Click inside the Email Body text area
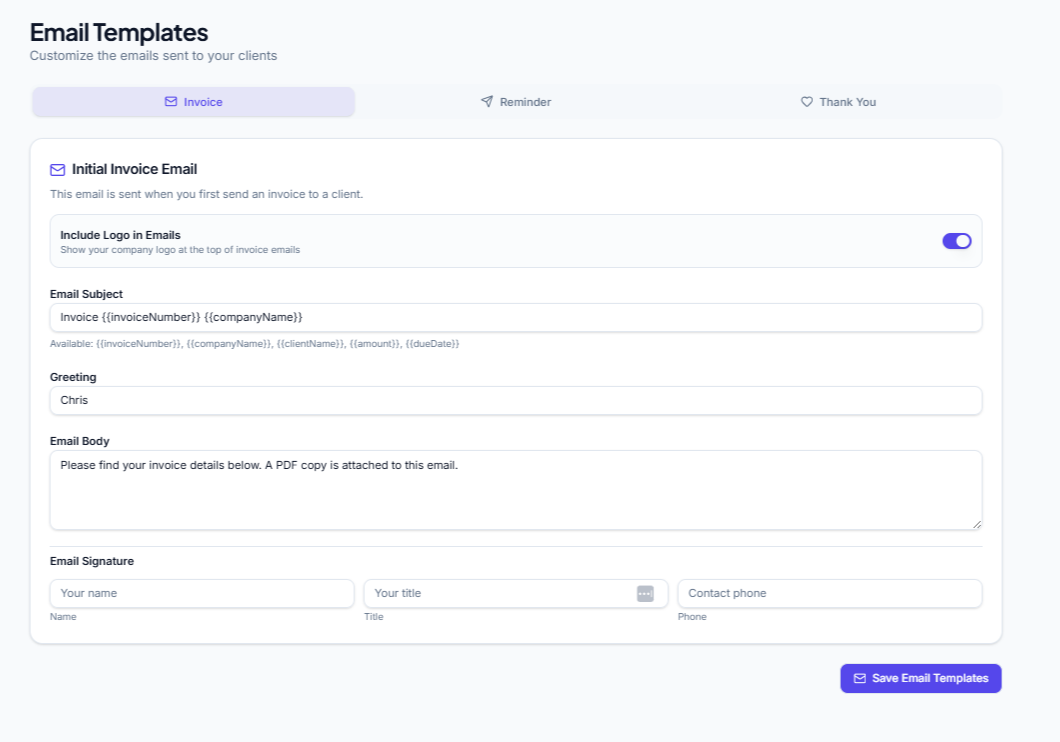The width and height of the screenshot is (1060, 742). pos(516,489)
